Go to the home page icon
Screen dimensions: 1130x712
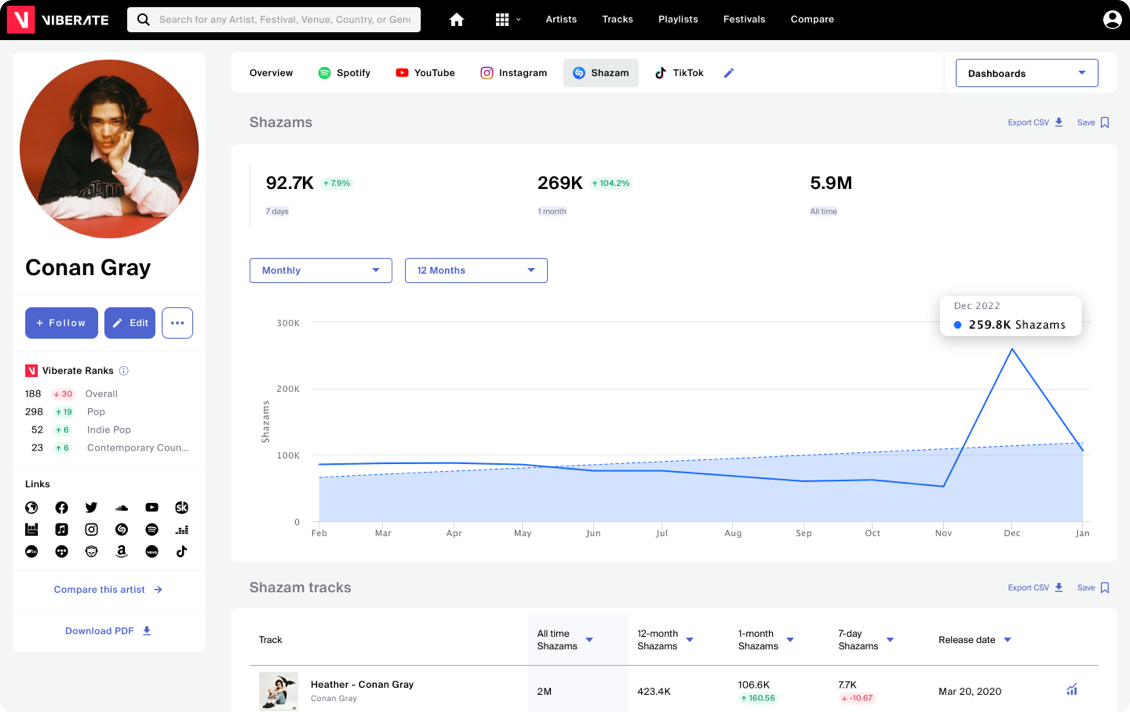[x=456, y=19]
